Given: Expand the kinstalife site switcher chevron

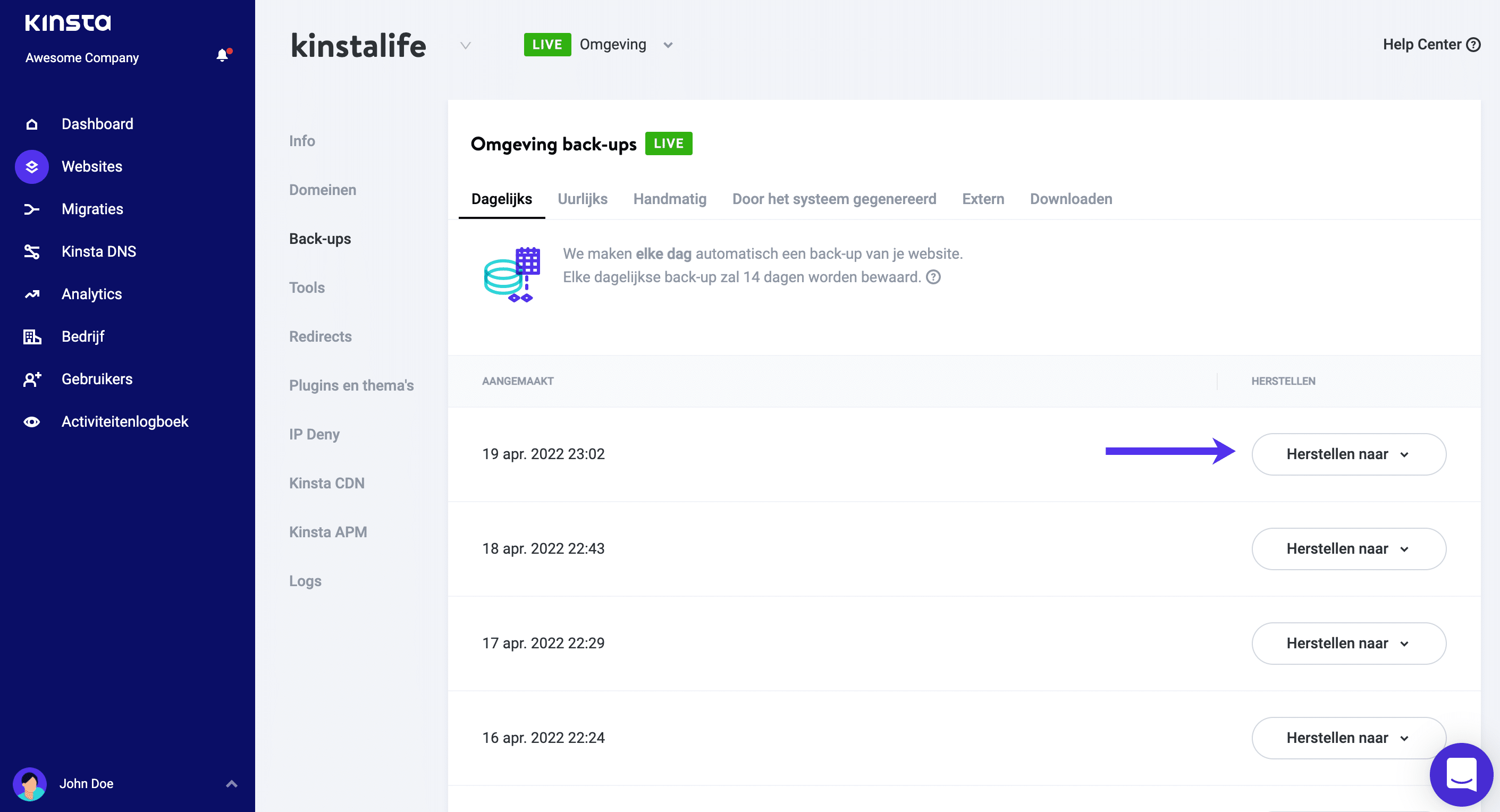Looking at the screenshot, I should 465,45.
